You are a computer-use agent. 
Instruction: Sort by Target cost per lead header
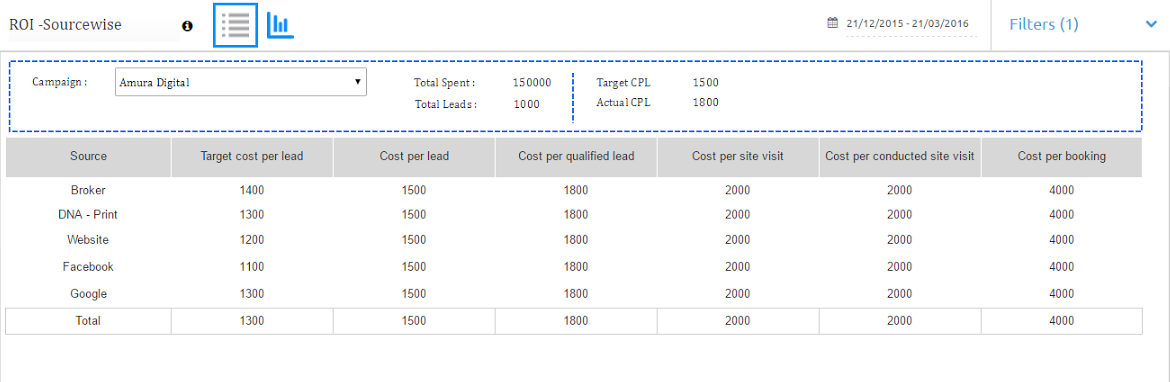pyautogui.click(x=252, y=157)
